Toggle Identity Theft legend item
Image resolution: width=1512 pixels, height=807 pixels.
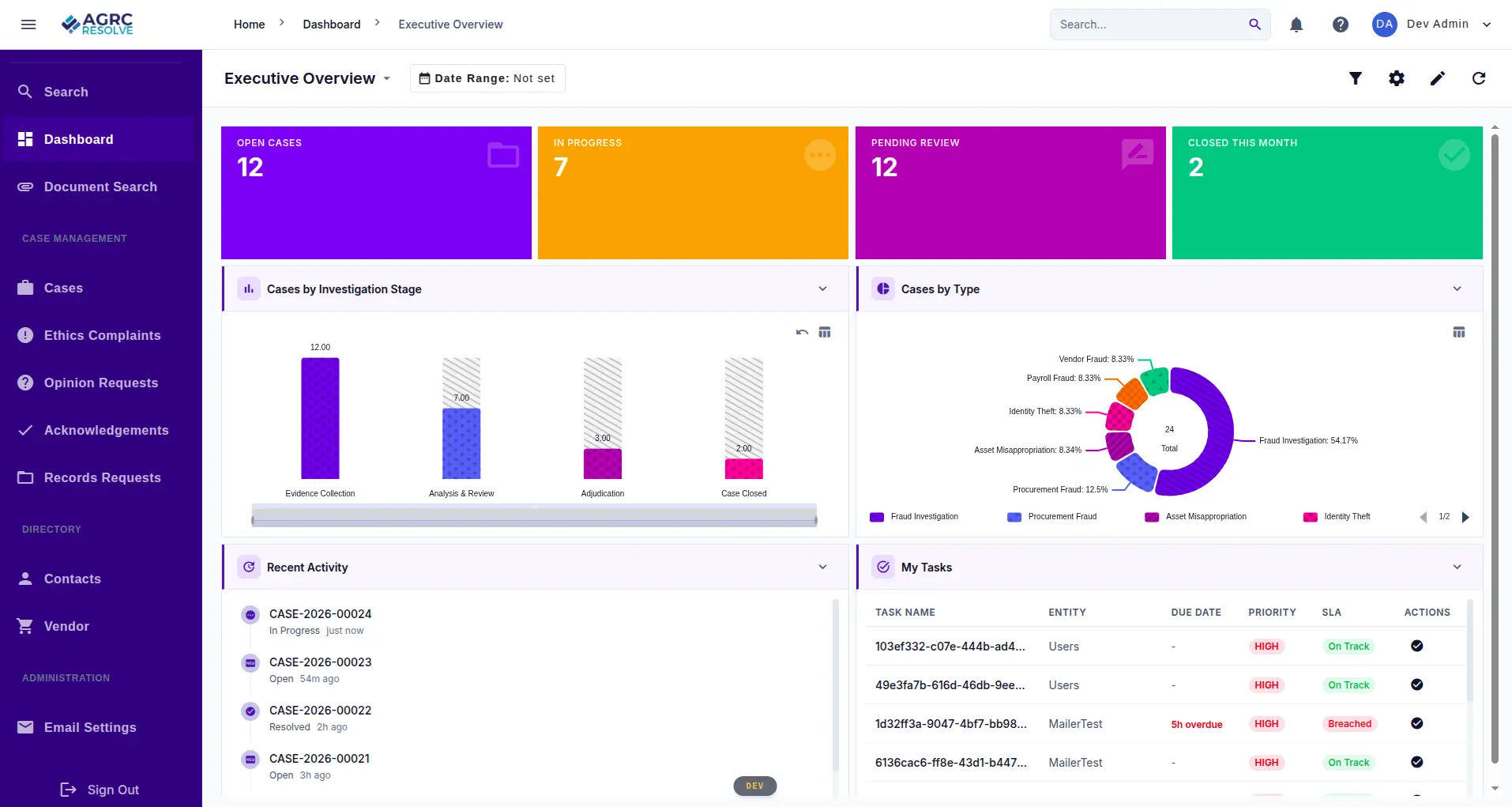tap(1337, 517)
